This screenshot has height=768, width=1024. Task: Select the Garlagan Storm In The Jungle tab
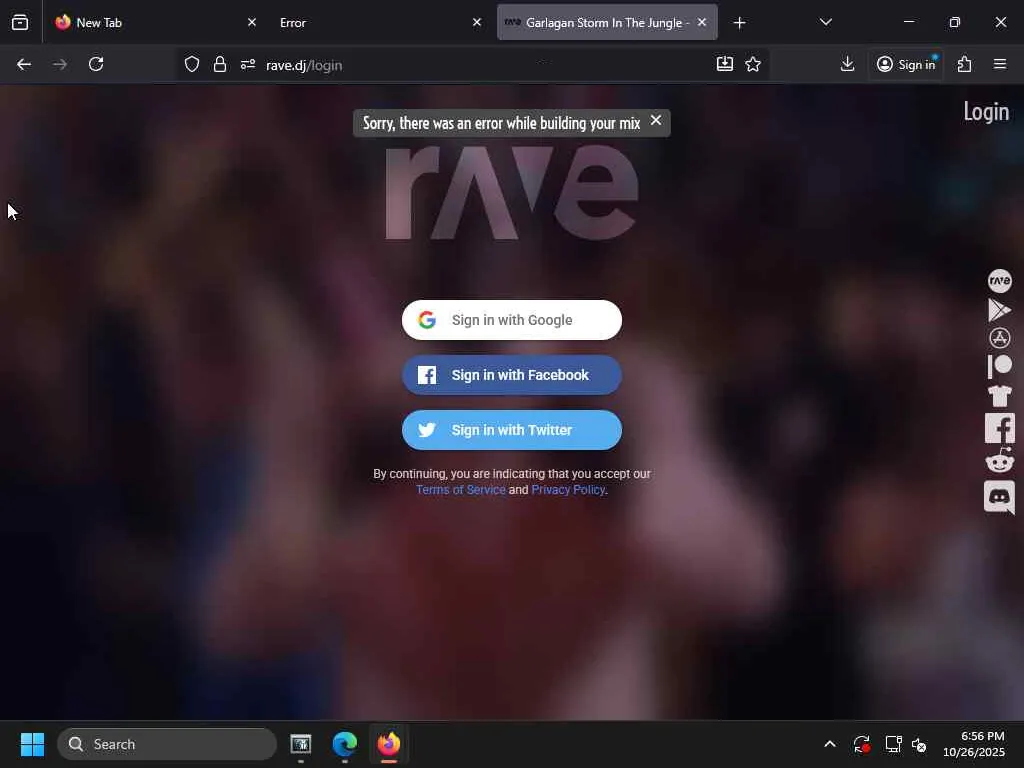[607, 22]
